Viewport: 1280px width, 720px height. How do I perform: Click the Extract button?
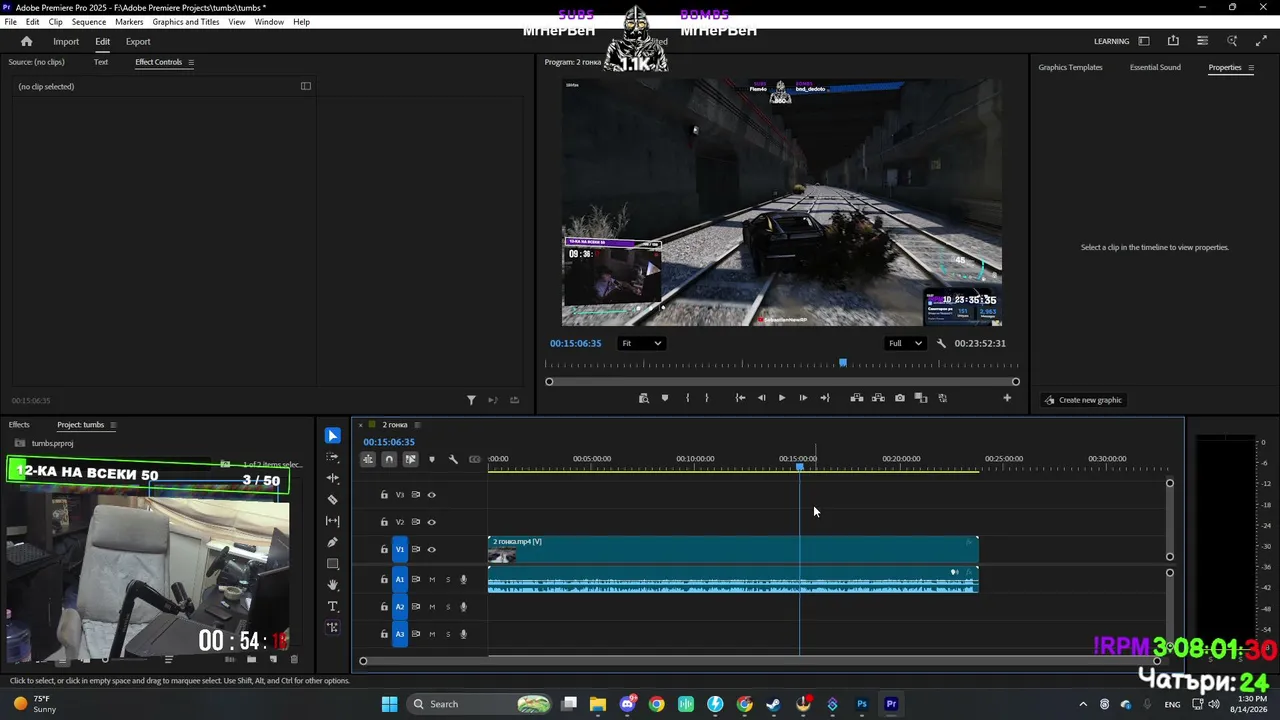coord(878,398)
